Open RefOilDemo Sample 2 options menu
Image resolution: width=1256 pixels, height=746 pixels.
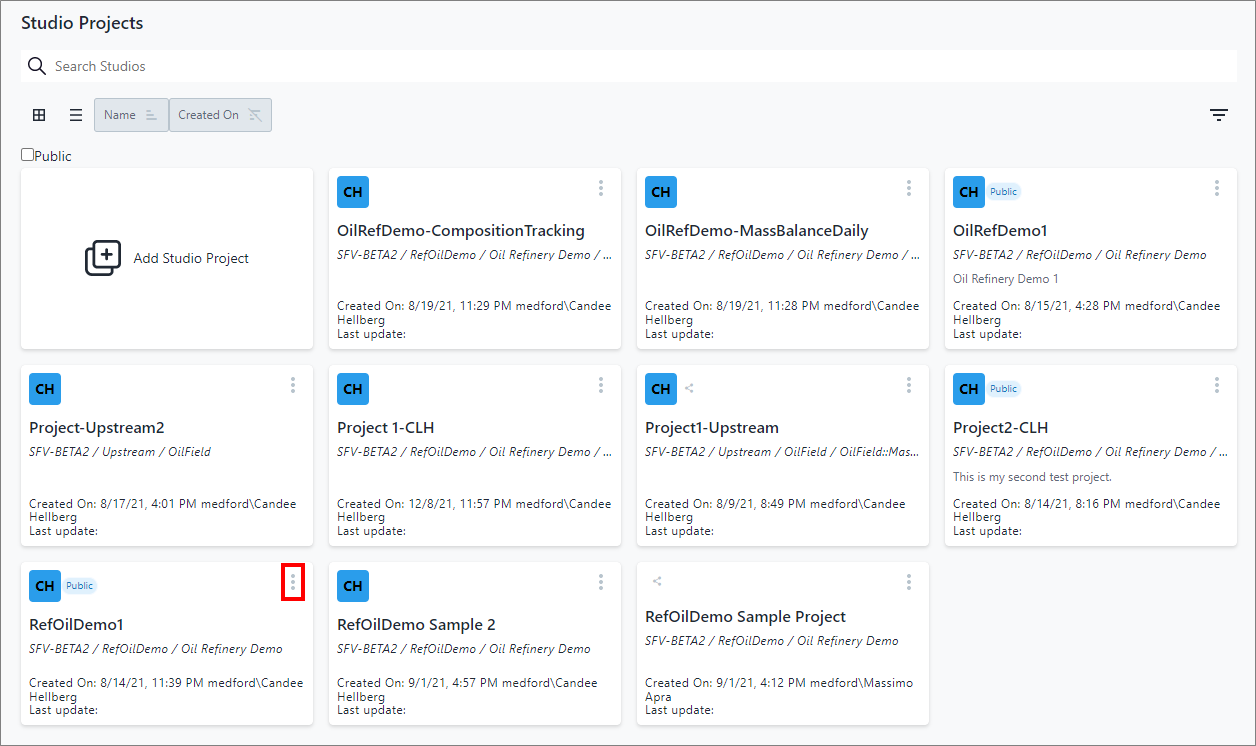601,582
